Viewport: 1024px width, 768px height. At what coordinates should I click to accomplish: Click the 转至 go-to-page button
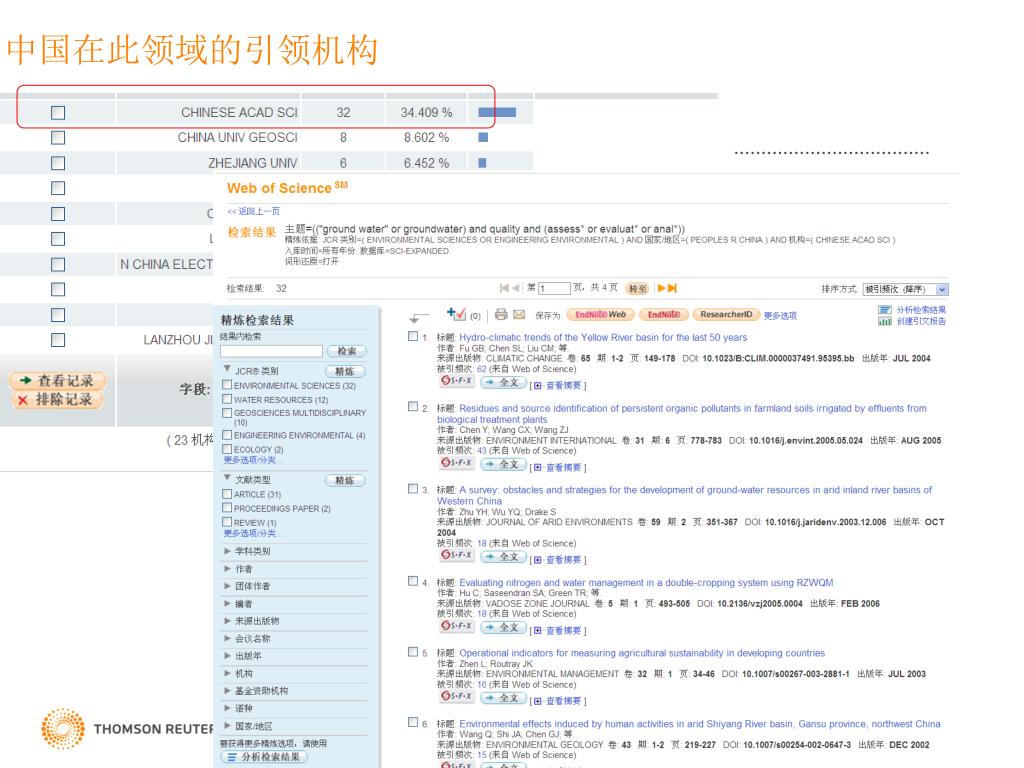click(637, 288)
